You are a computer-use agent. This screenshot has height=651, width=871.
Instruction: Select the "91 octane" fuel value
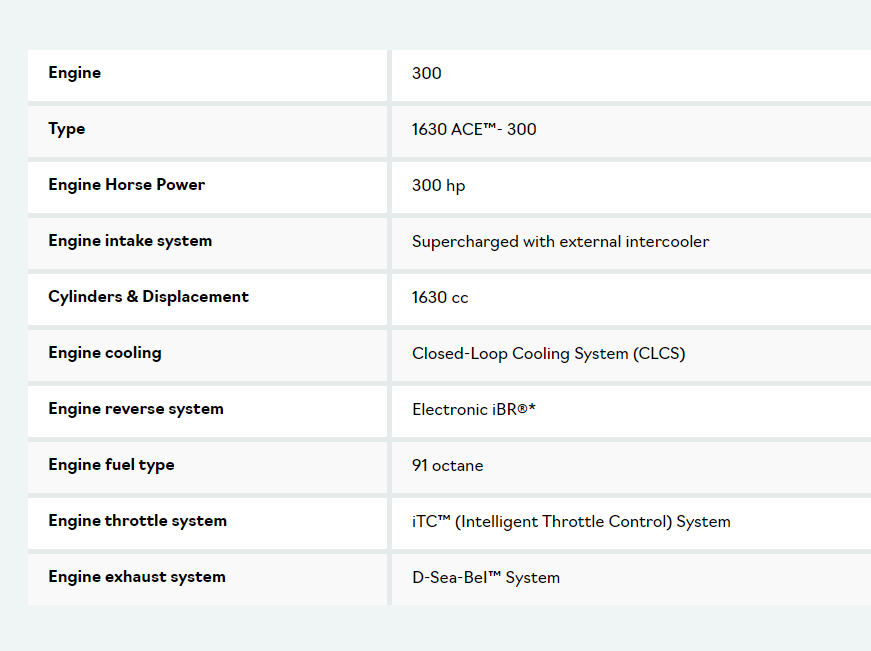pos(447,465)
